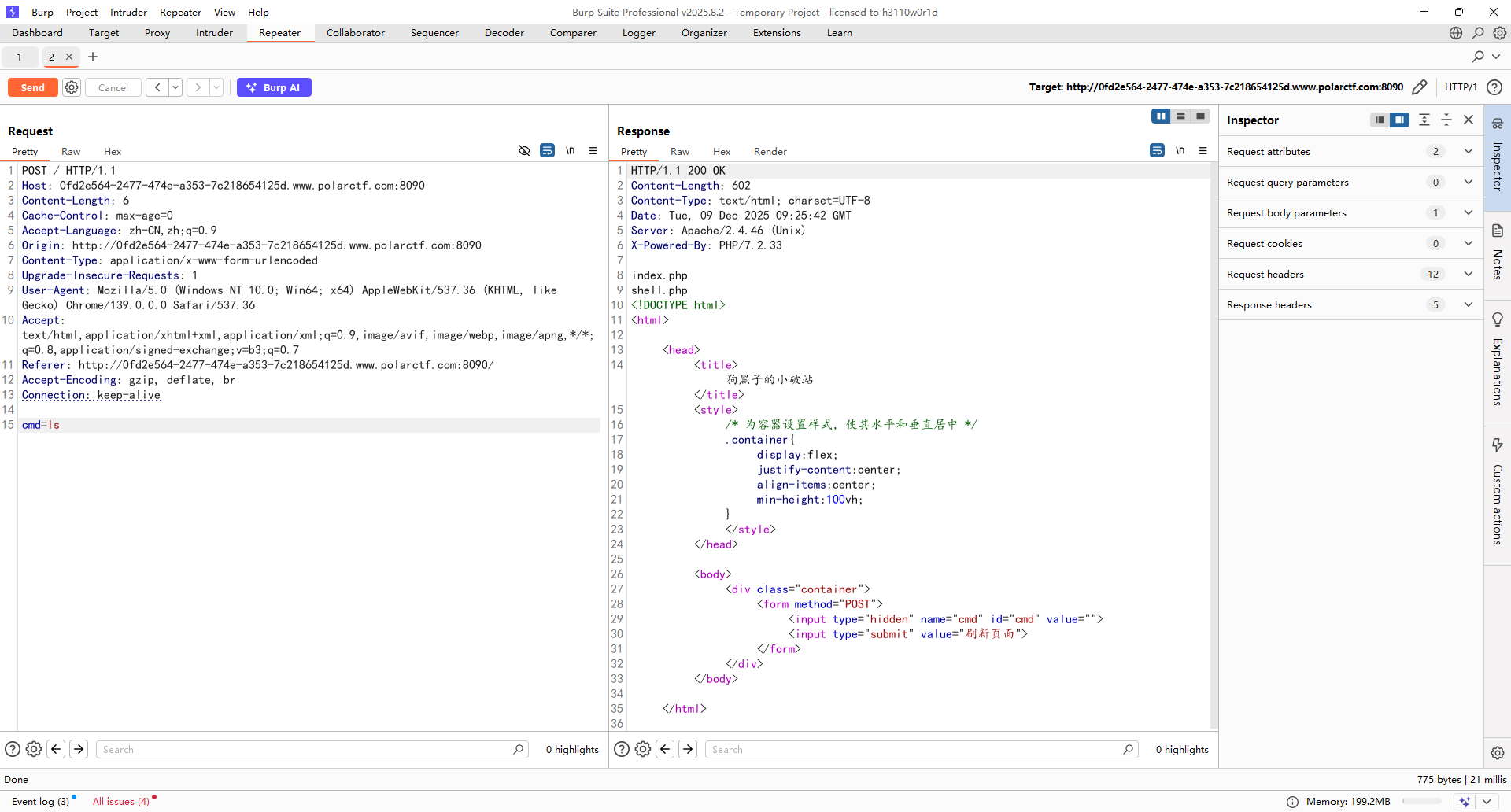Image resolution: width=1511 pixels, height=812 pixels.
Task: Click the Send request settings gear icon
Action: (72, 87)
